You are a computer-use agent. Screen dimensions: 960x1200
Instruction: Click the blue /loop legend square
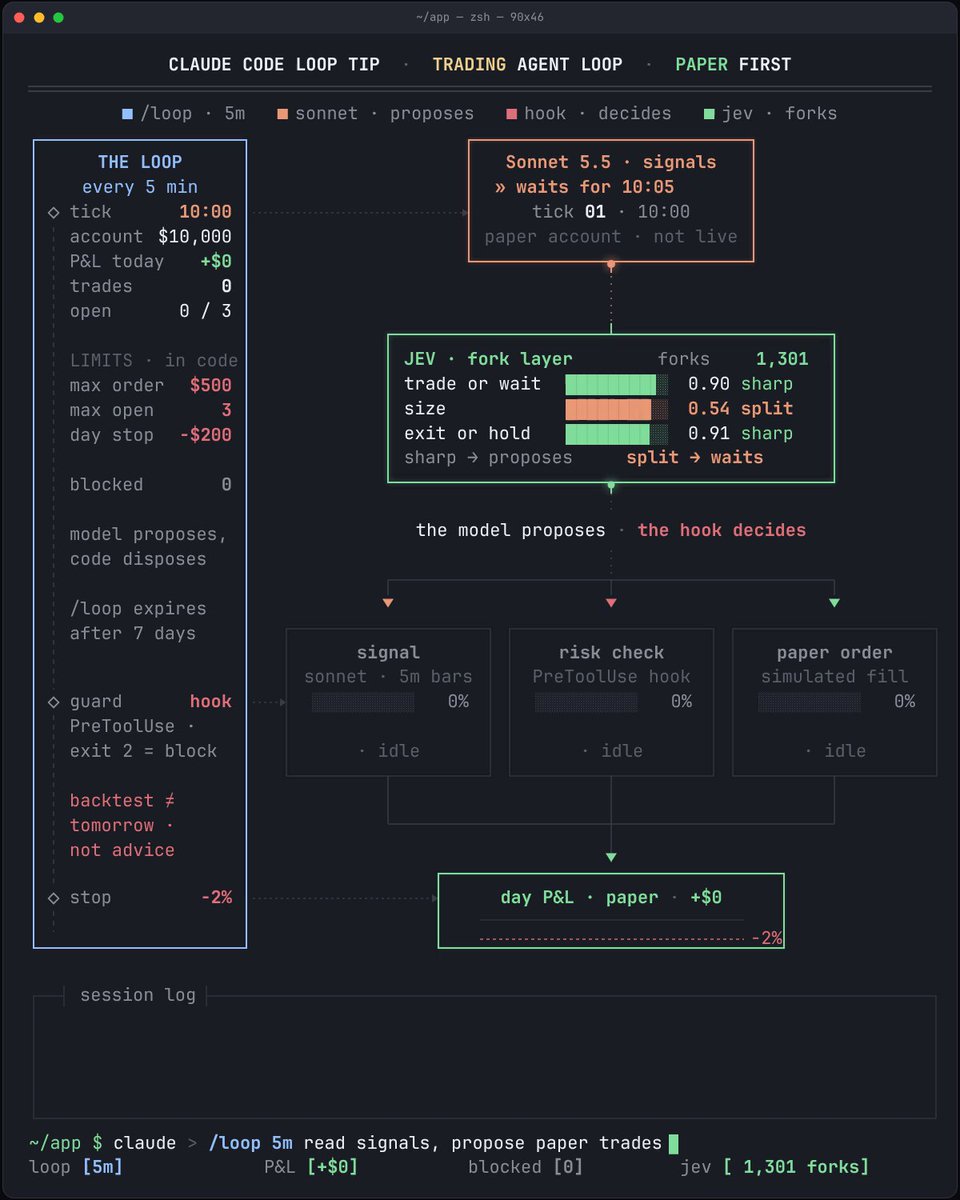[x=127, y=113]
